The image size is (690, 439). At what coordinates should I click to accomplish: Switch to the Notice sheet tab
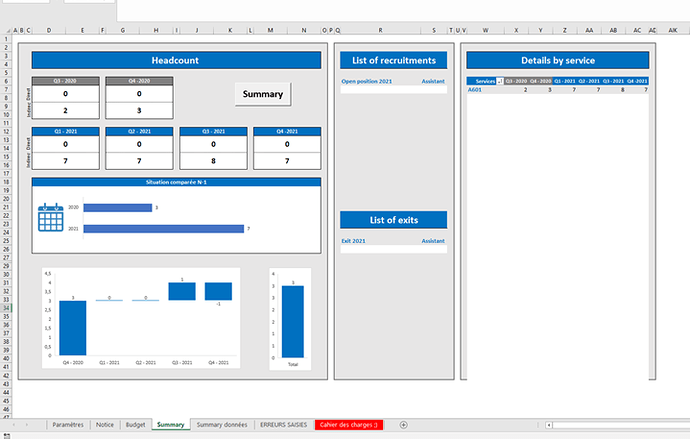(105, 424)
